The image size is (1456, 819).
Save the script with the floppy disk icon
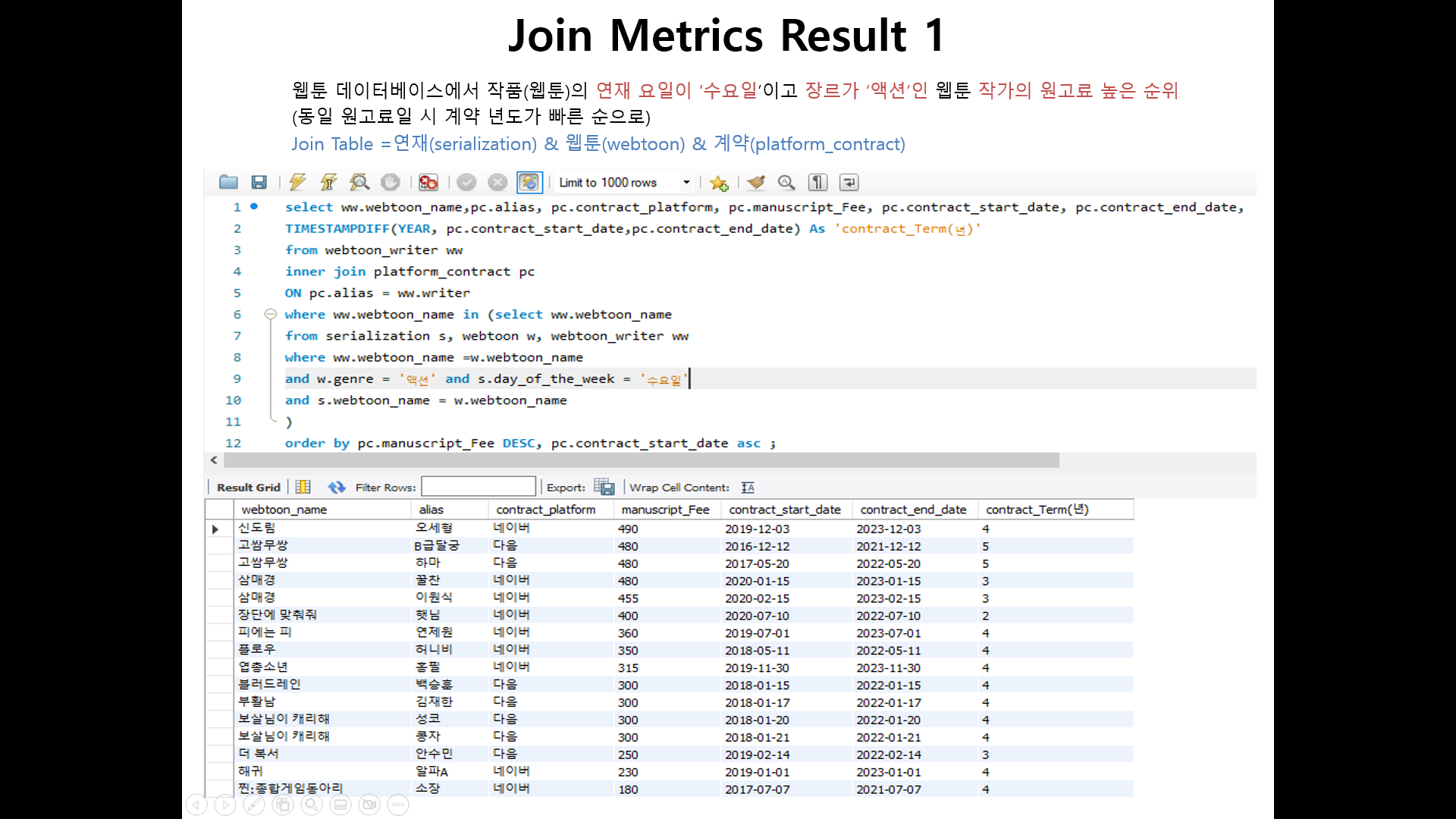[x=259, y=182]
